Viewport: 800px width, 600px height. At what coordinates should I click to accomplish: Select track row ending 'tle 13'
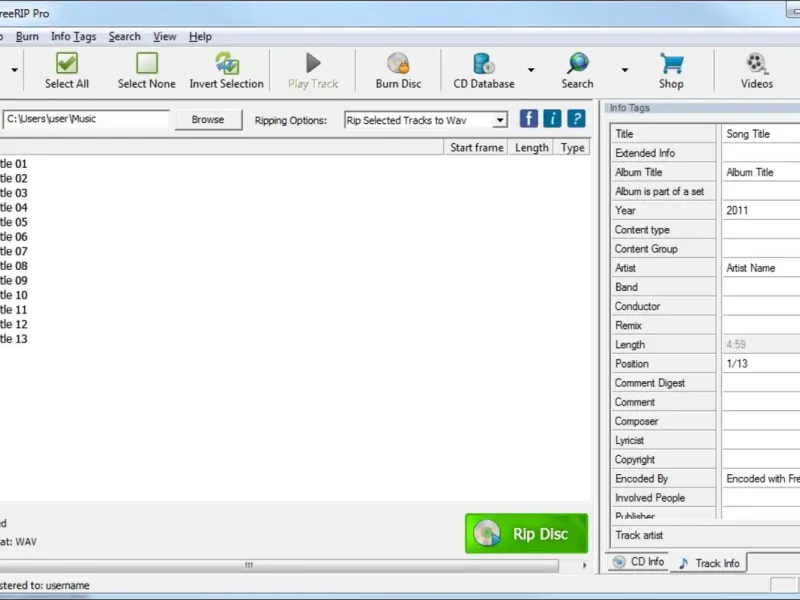coord(14,339)
